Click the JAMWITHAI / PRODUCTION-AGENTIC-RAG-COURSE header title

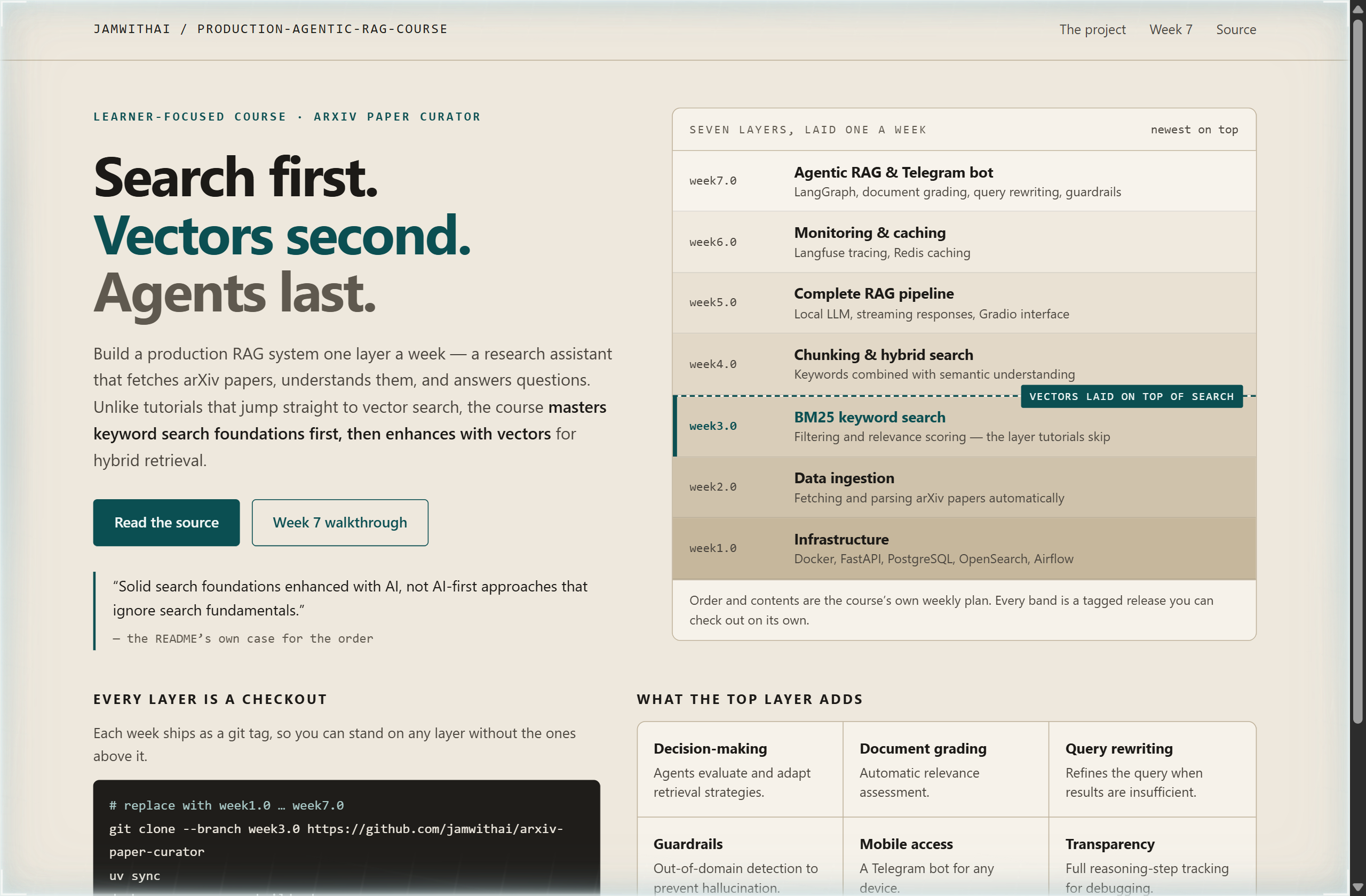(x=271, y=29)
